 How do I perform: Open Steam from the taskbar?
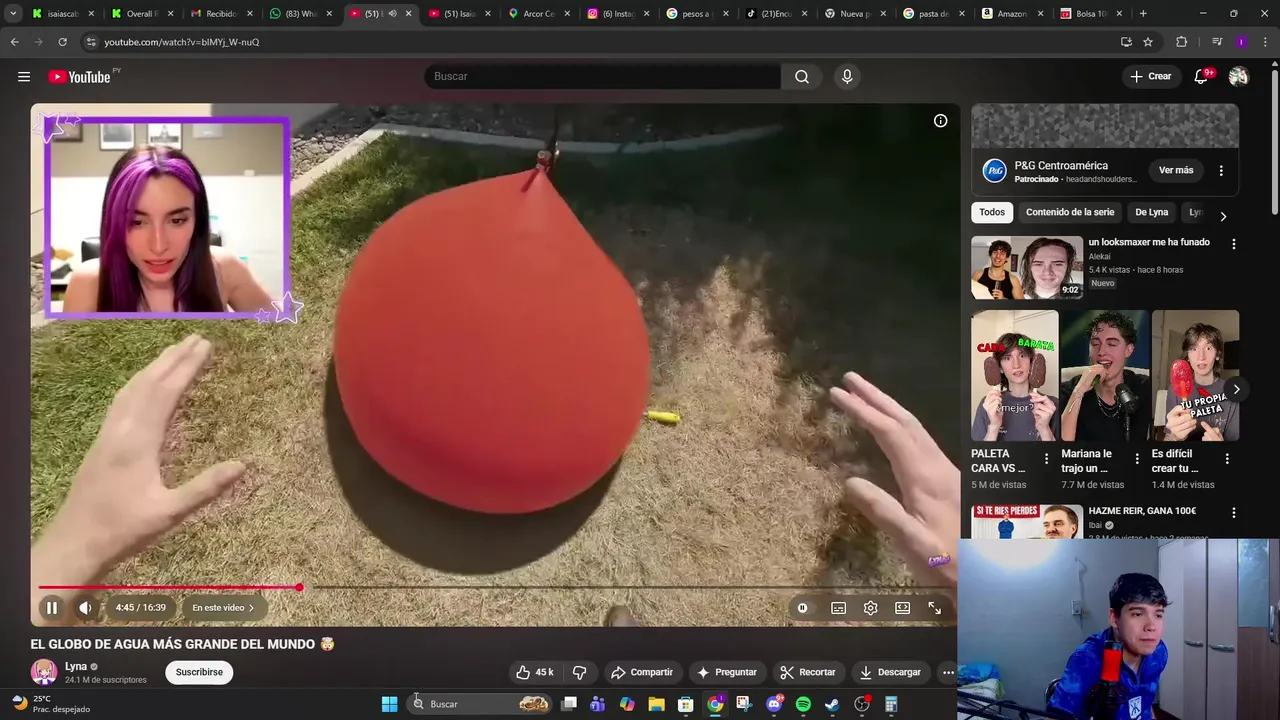832,704
